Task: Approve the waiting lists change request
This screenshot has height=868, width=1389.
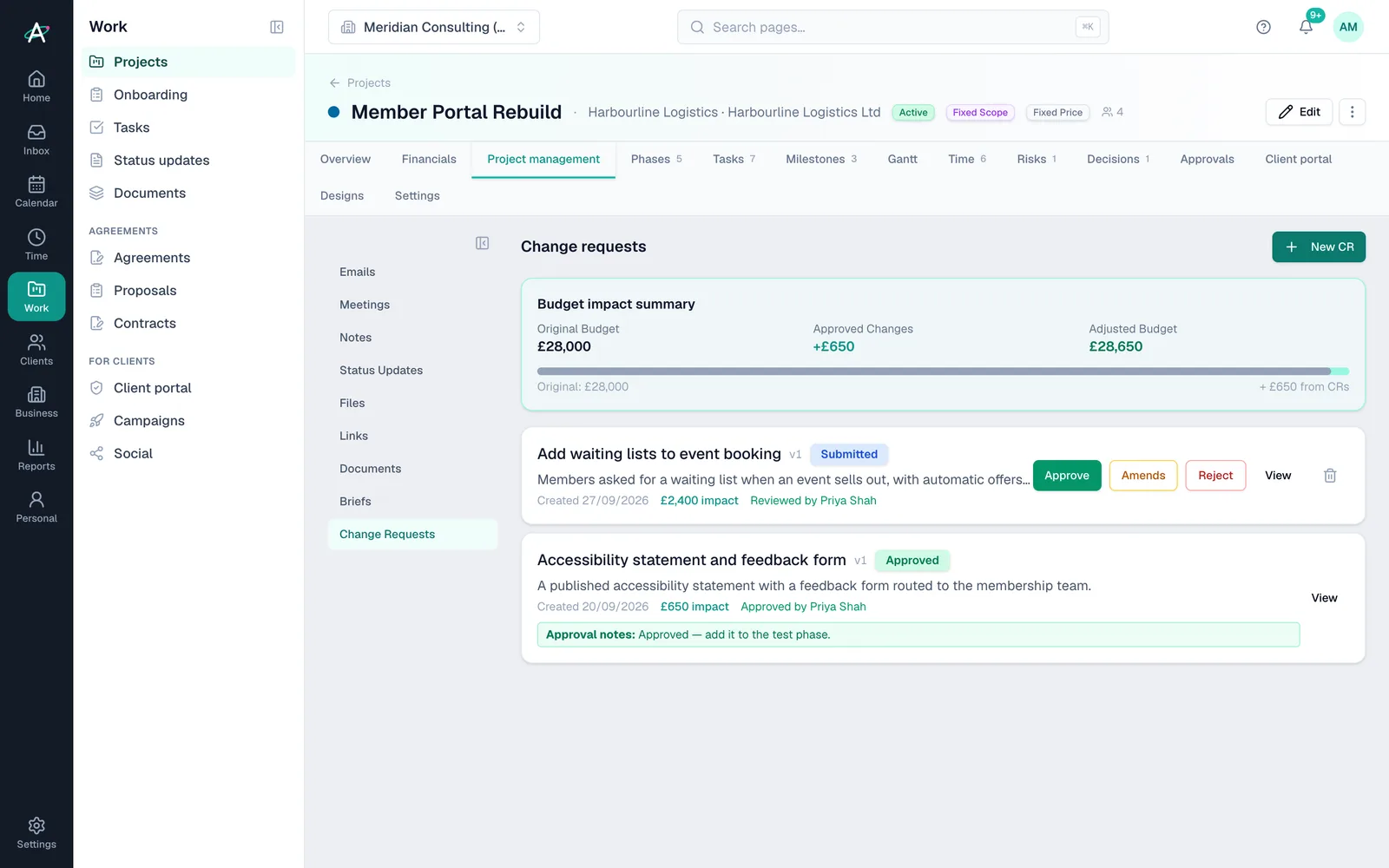Action: [1067, 476]
